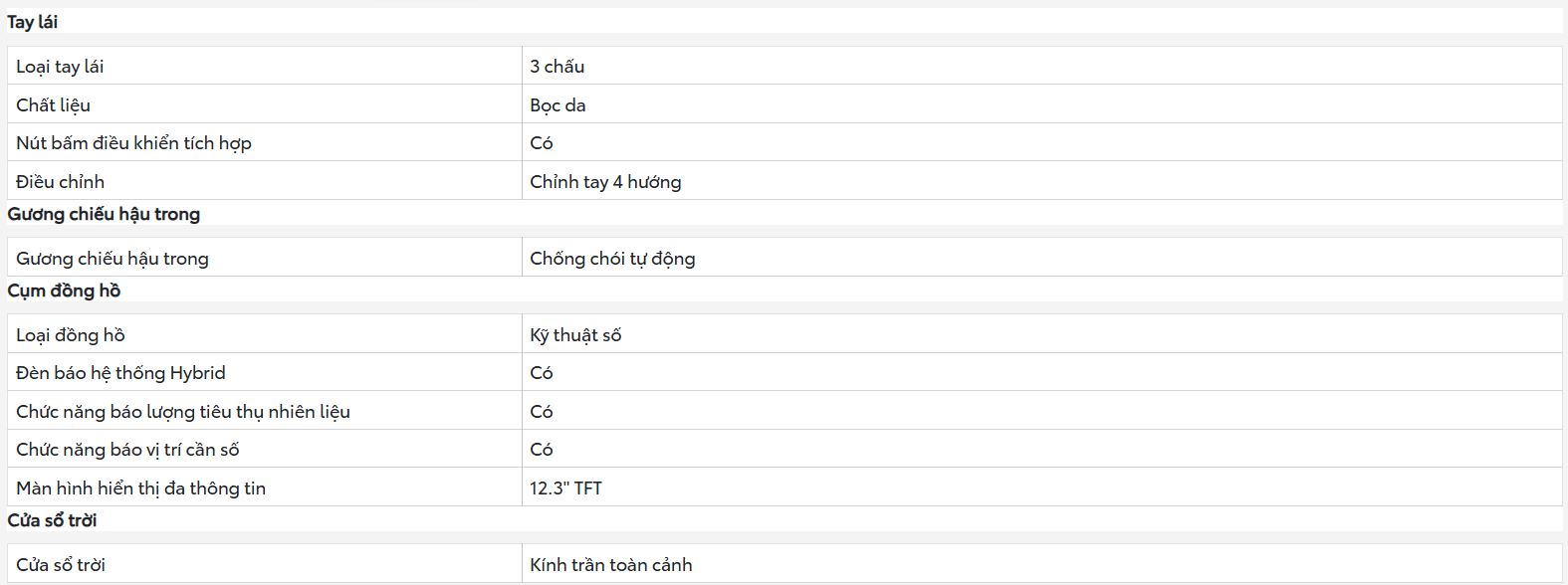Click the '3 chấu' value cell
This screenshot has height=585, width=1568.
(x=558, y=67)
